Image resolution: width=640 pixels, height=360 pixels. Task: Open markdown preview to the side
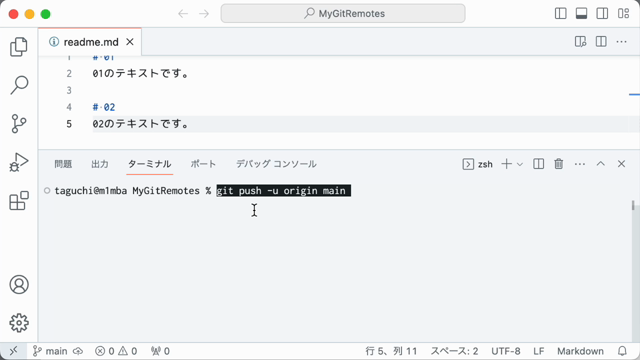pos(580,42)
